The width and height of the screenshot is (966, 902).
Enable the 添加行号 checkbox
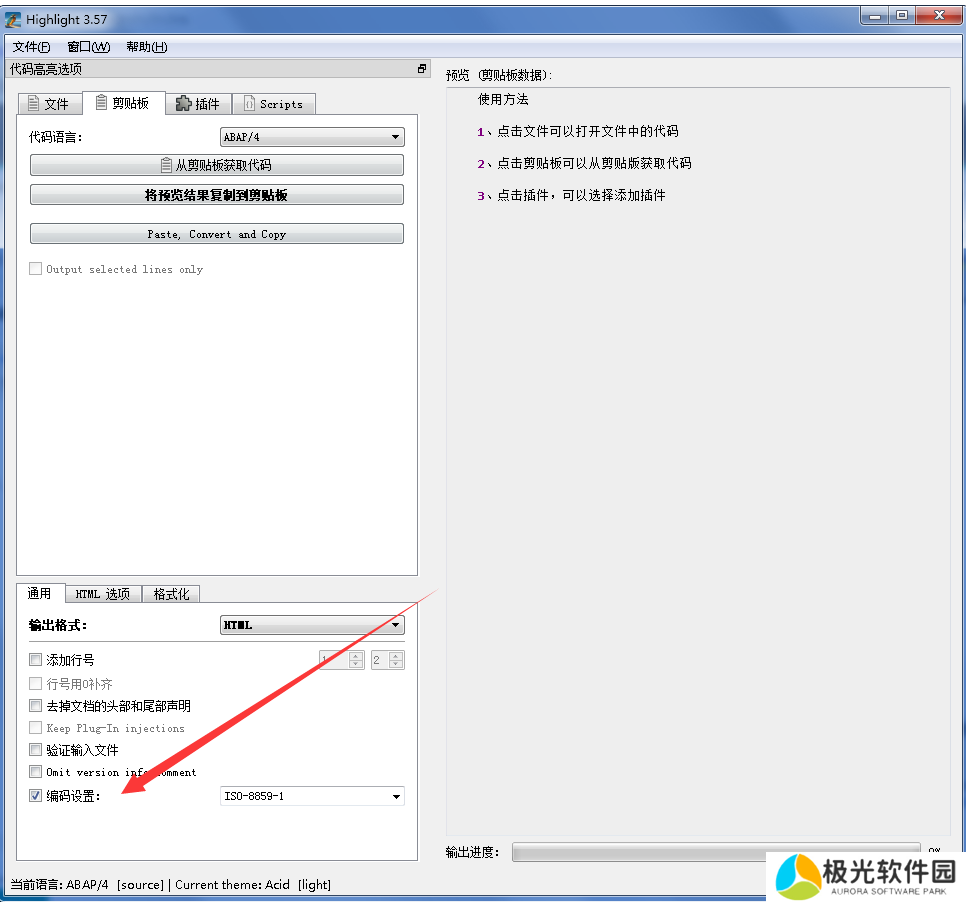[x=36, y=660]
